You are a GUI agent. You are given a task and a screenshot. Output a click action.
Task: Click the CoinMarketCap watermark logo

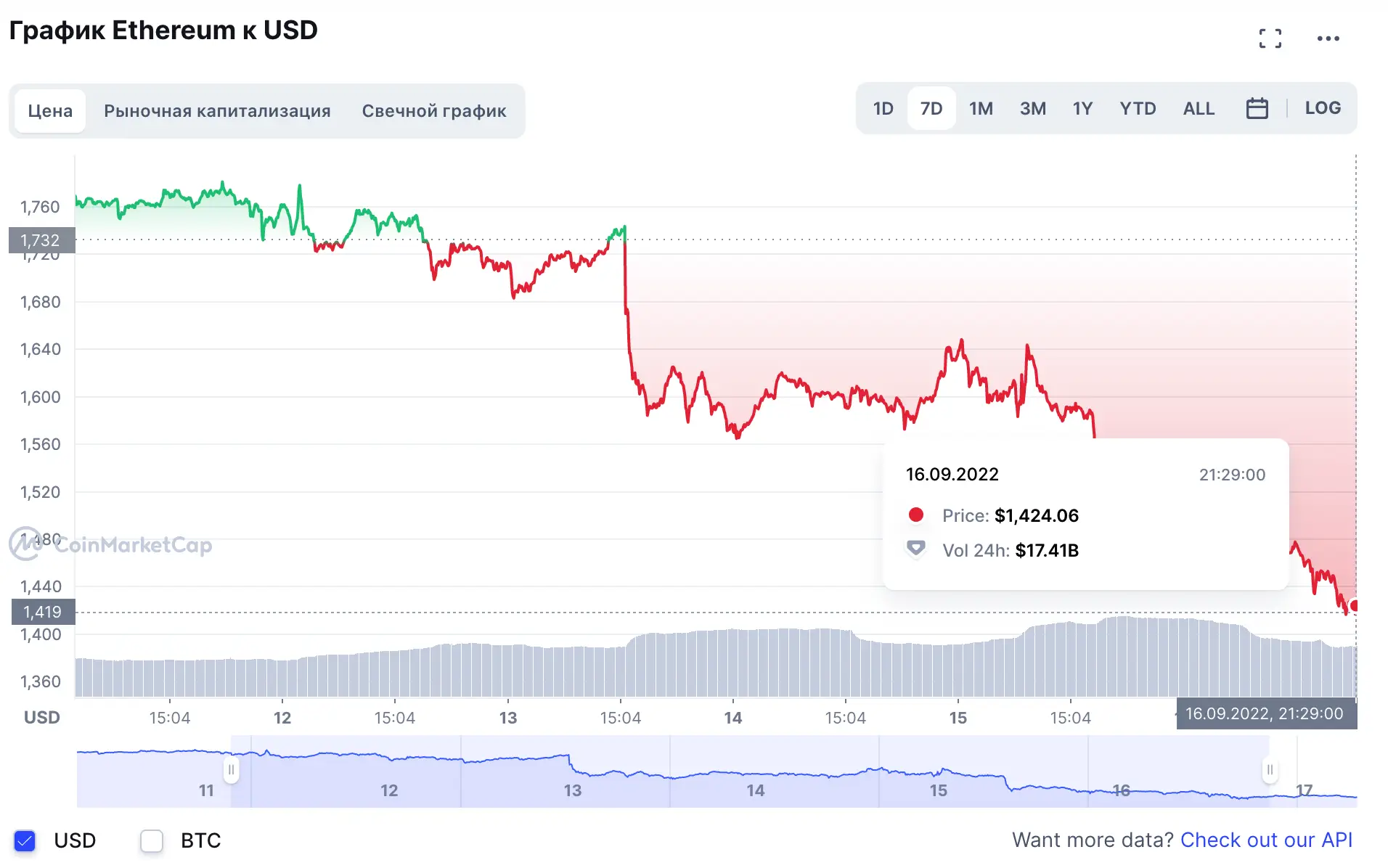pyautogui.click(x=110, y=544)
